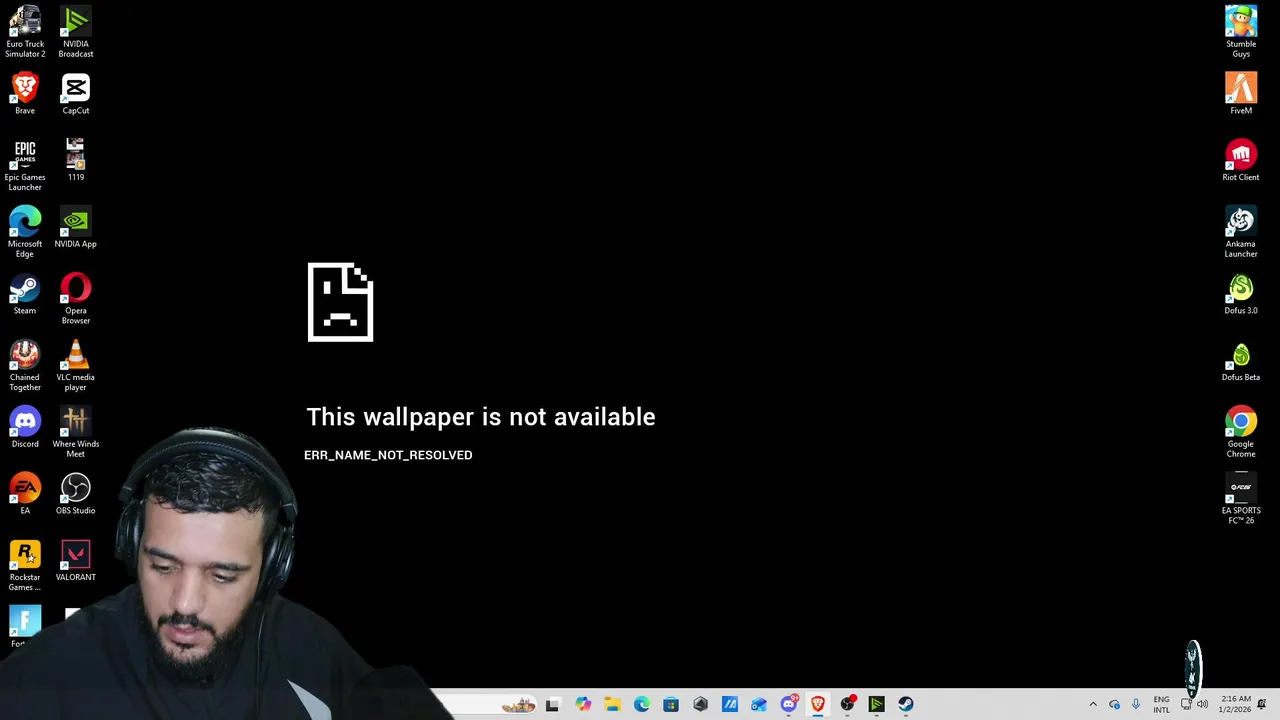Open the notification bell icon
This screenshot has width=1280, height=720.
pyautogui.click(x=1262, y=704)
